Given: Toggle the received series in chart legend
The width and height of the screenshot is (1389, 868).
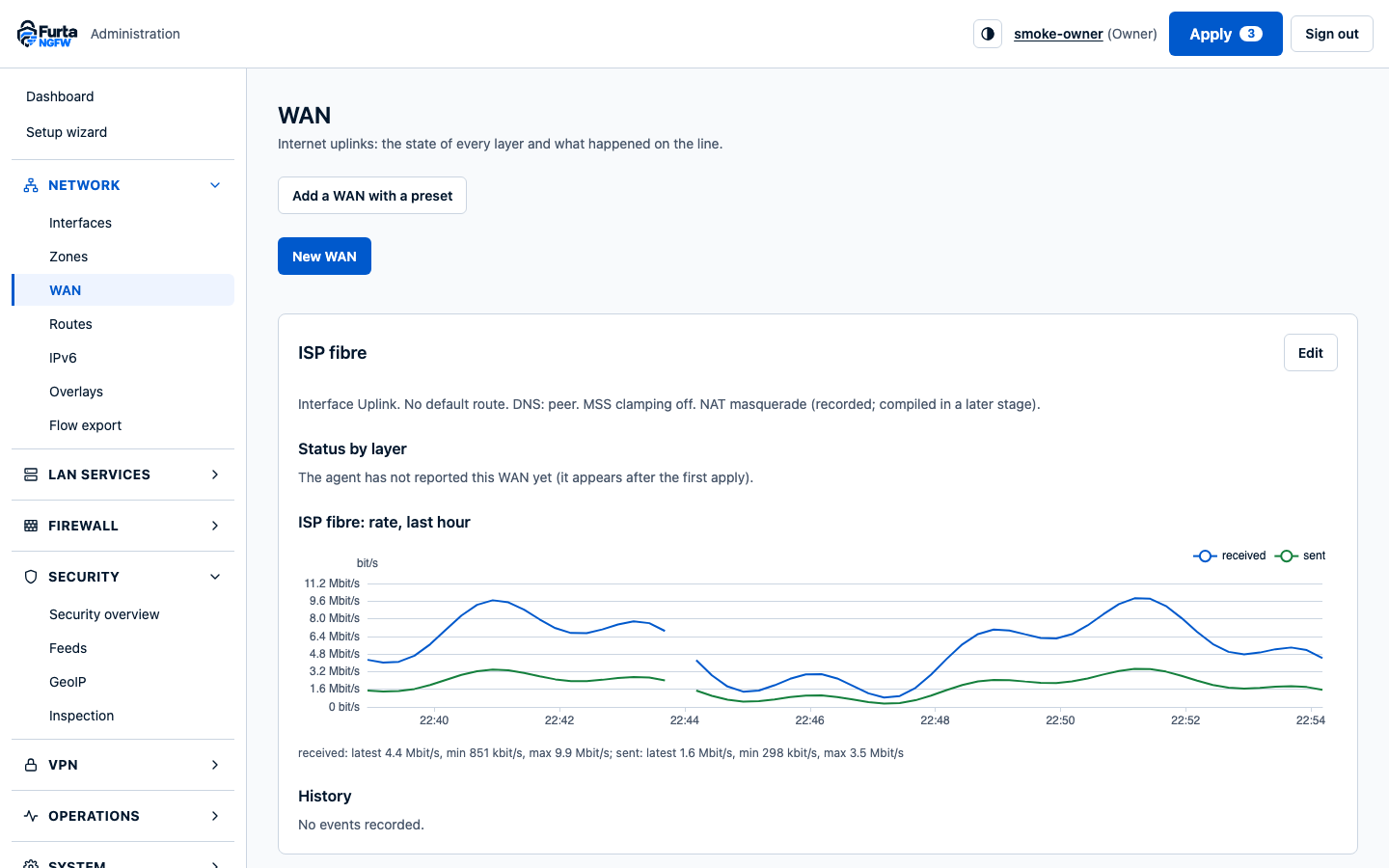Looking at the screenshot, I should tap(1230, 556).
